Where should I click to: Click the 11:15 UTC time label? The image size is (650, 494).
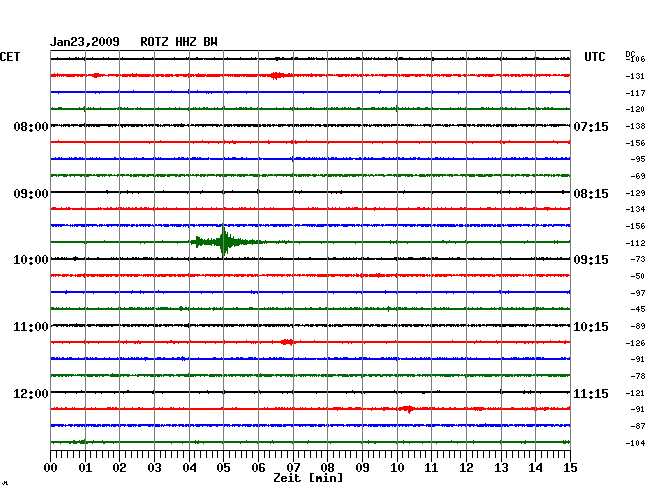[x=591, y=393]
